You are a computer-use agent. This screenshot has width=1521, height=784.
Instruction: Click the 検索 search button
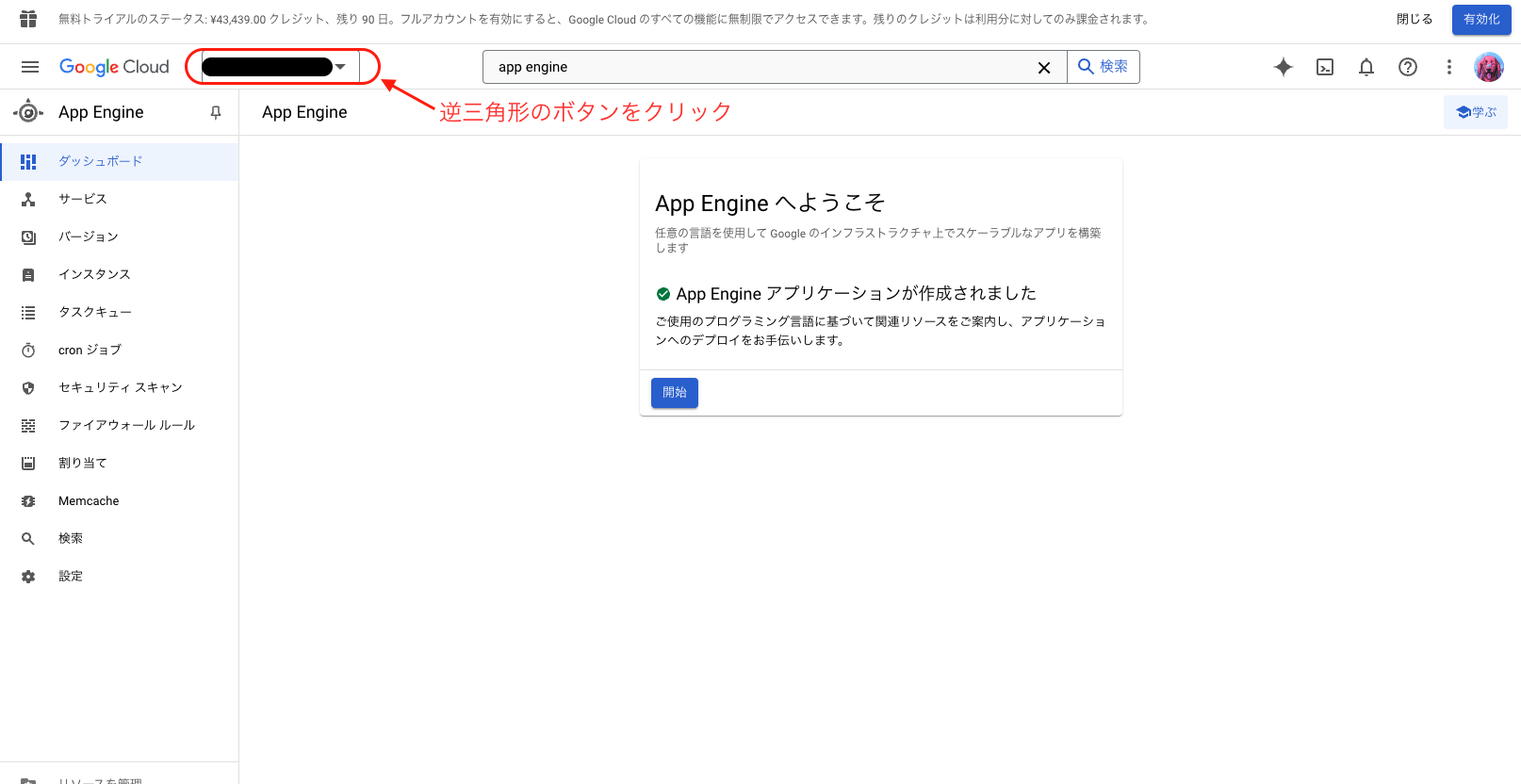tap(1104, 67)
